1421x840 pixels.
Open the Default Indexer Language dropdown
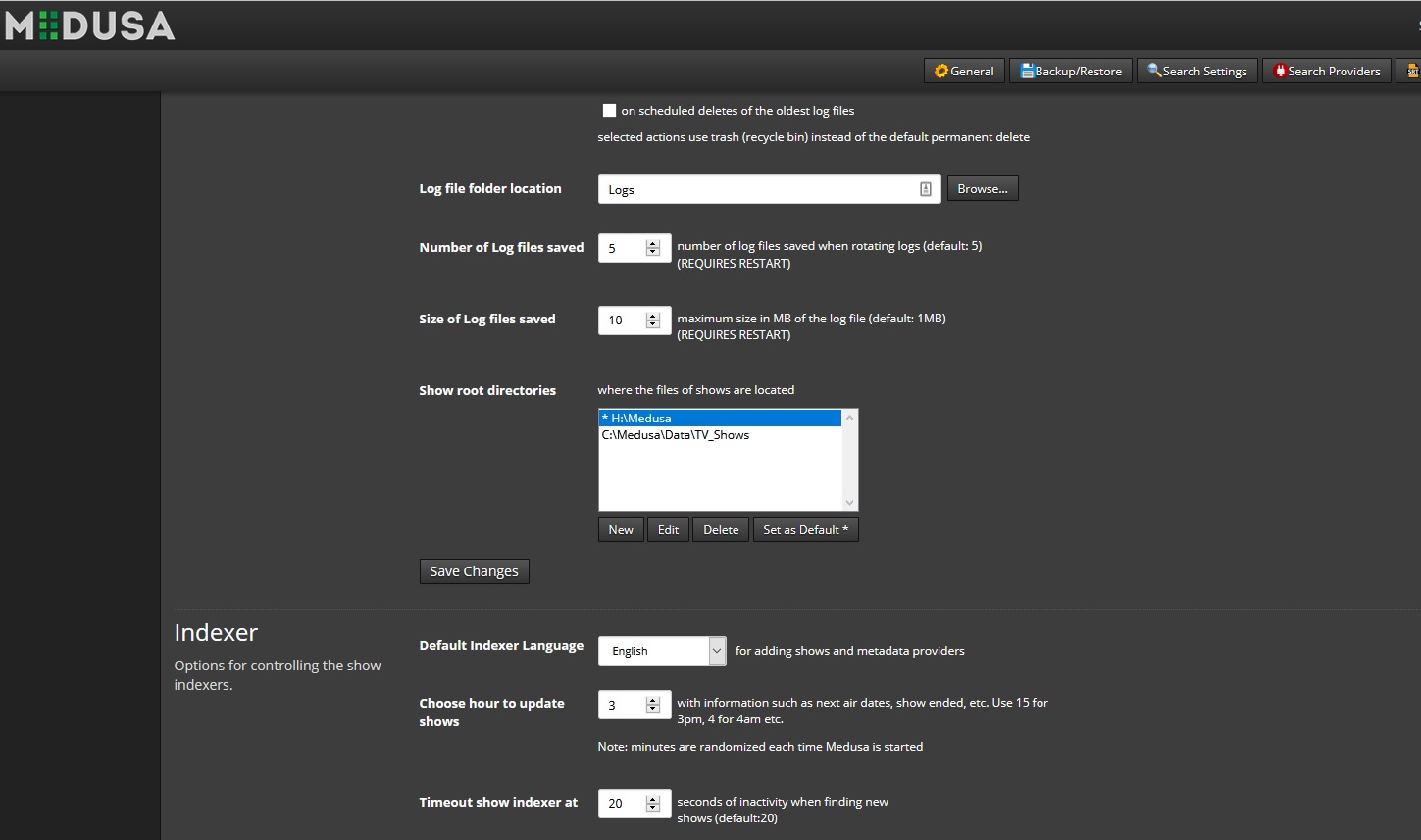click(715, 650)
